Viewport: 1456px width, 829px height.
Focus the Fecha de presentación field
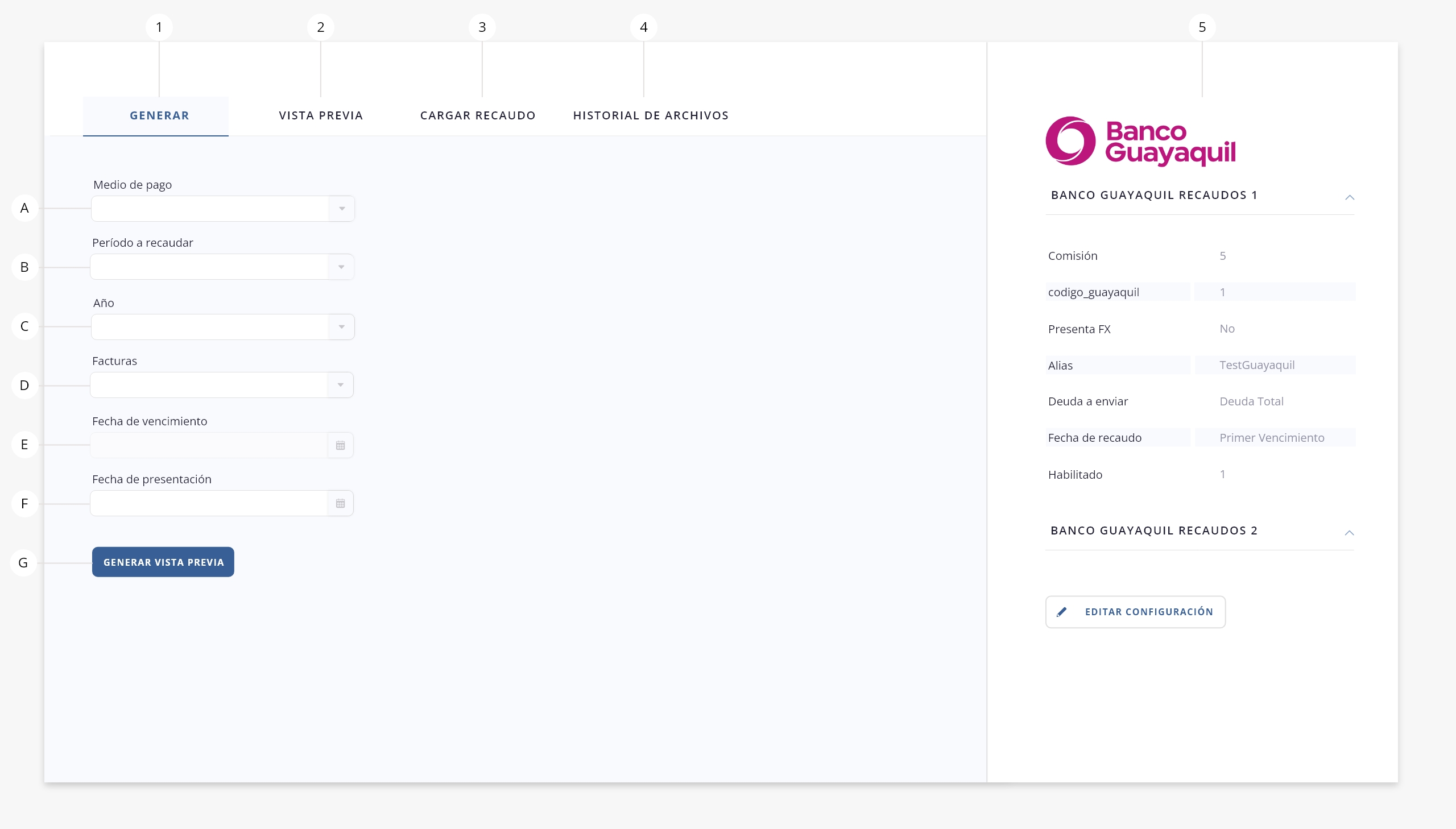[209, 503]
